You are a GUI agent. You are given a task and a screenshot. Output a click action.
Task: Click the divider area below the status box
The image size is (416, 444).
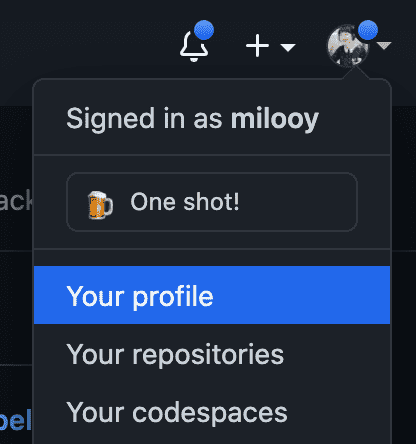coord(212,249)
